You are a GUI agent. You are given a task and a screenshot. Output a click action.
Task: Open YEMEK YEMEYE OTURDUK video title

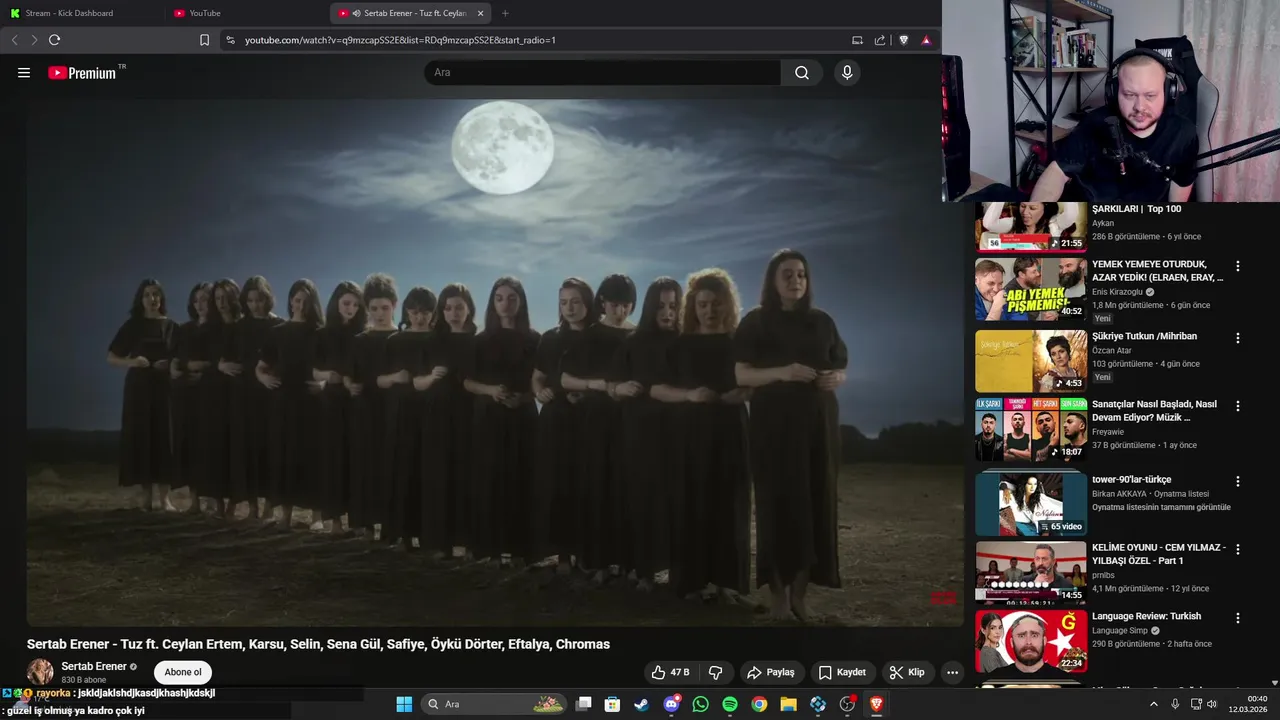(x=1158, y=270)
